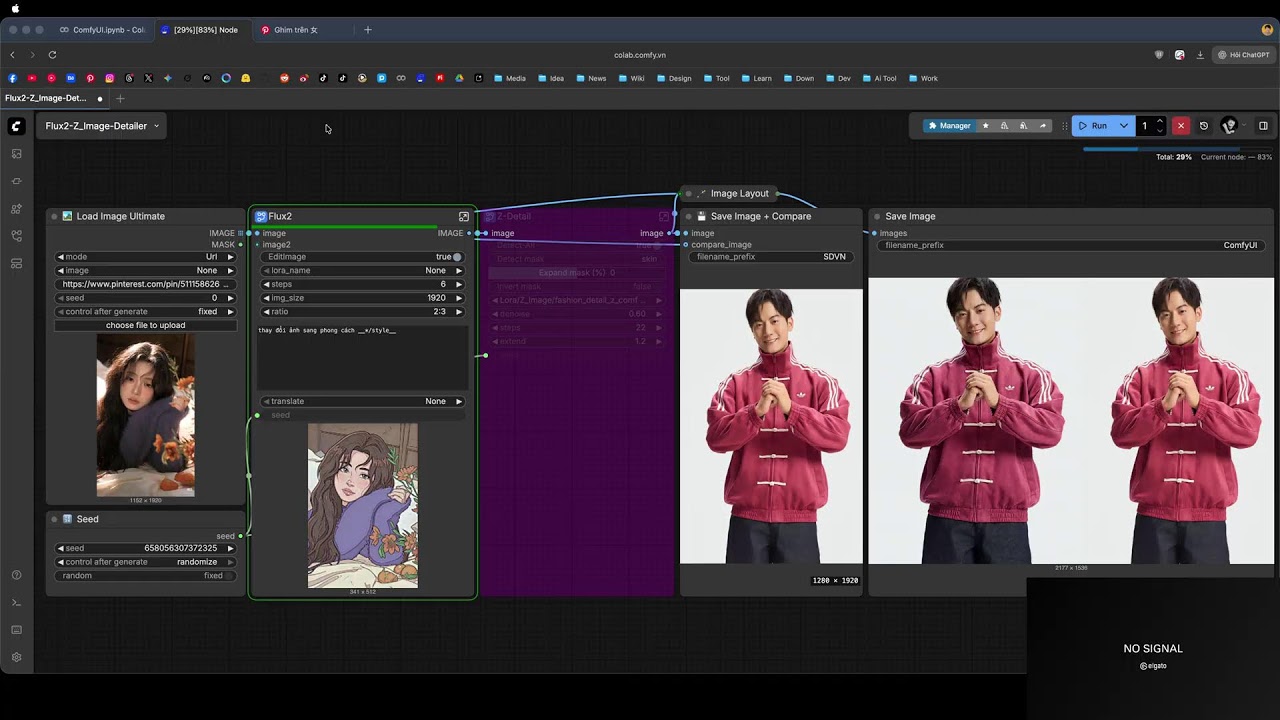1280x720 pixels.
Task: Click the Run queue button
Action: pos(1092,126)
